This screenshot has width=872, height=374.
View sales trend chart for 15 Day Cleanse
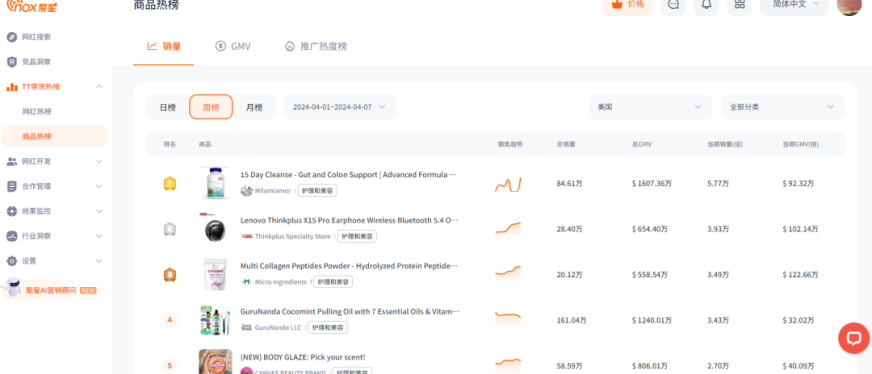pos(508,184)
